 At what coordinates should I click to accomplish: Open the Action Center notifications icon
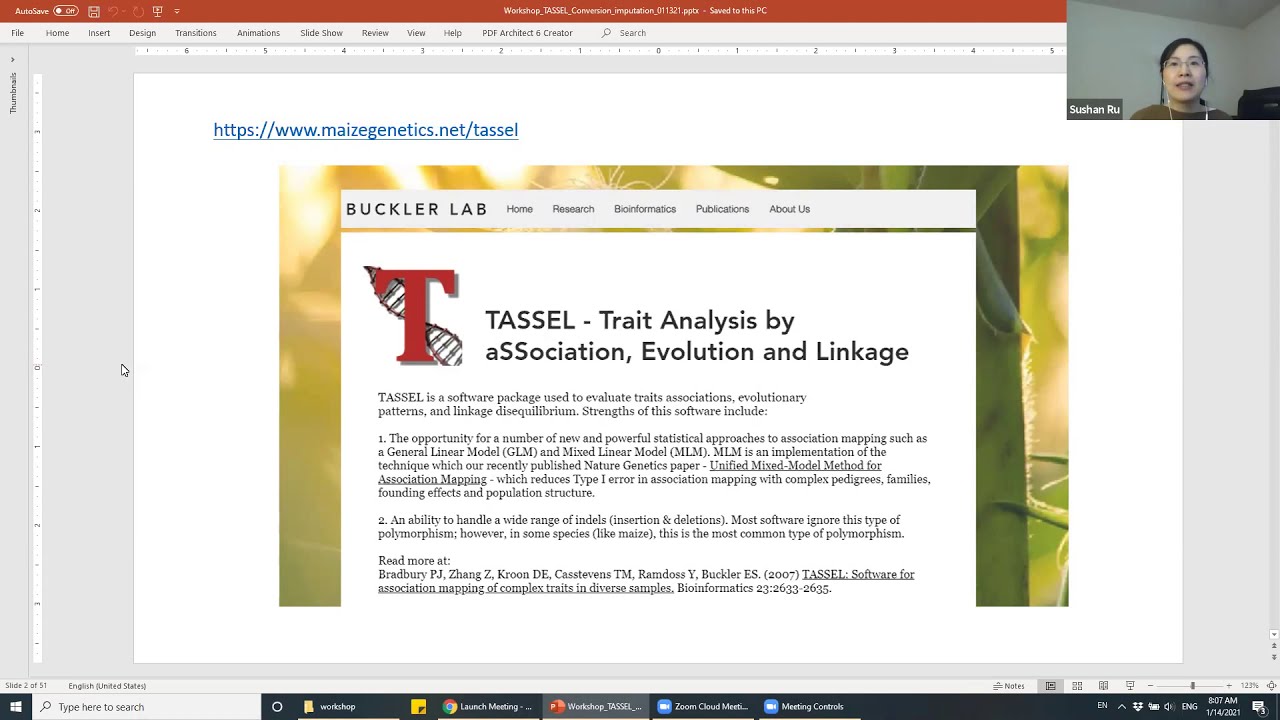pos(1259,707)
